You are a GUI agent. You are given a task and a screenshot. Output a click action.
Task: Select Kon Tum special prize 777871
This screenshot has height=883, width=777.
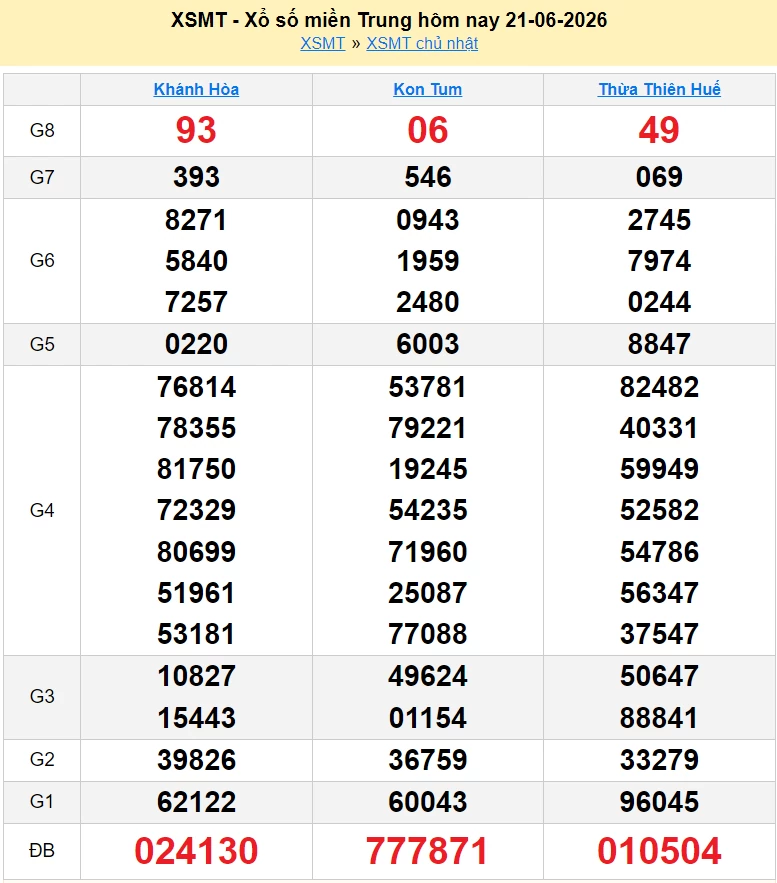click(427, 851)
